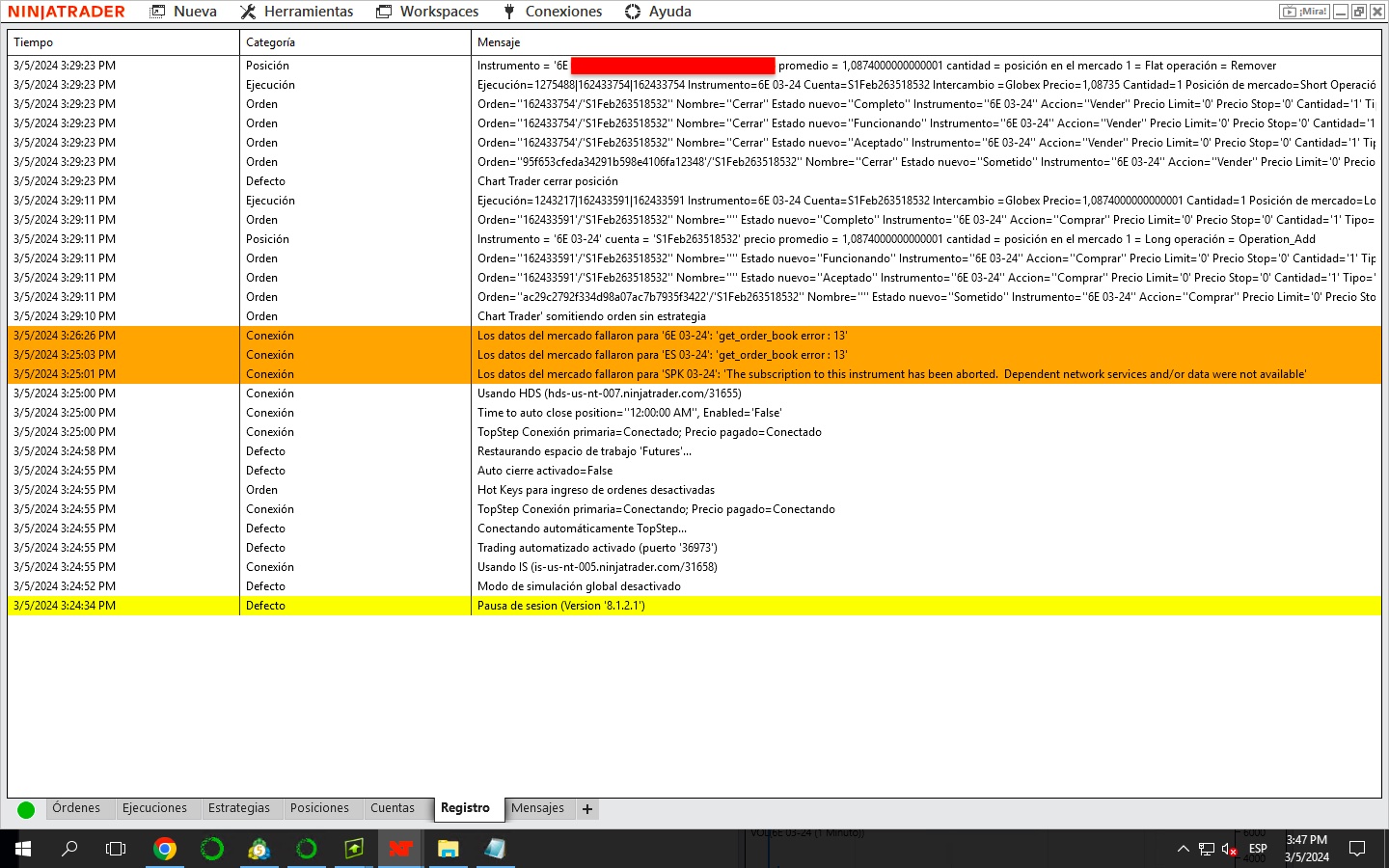Open the notepad app taskbar icon

(x=495, y=849)
